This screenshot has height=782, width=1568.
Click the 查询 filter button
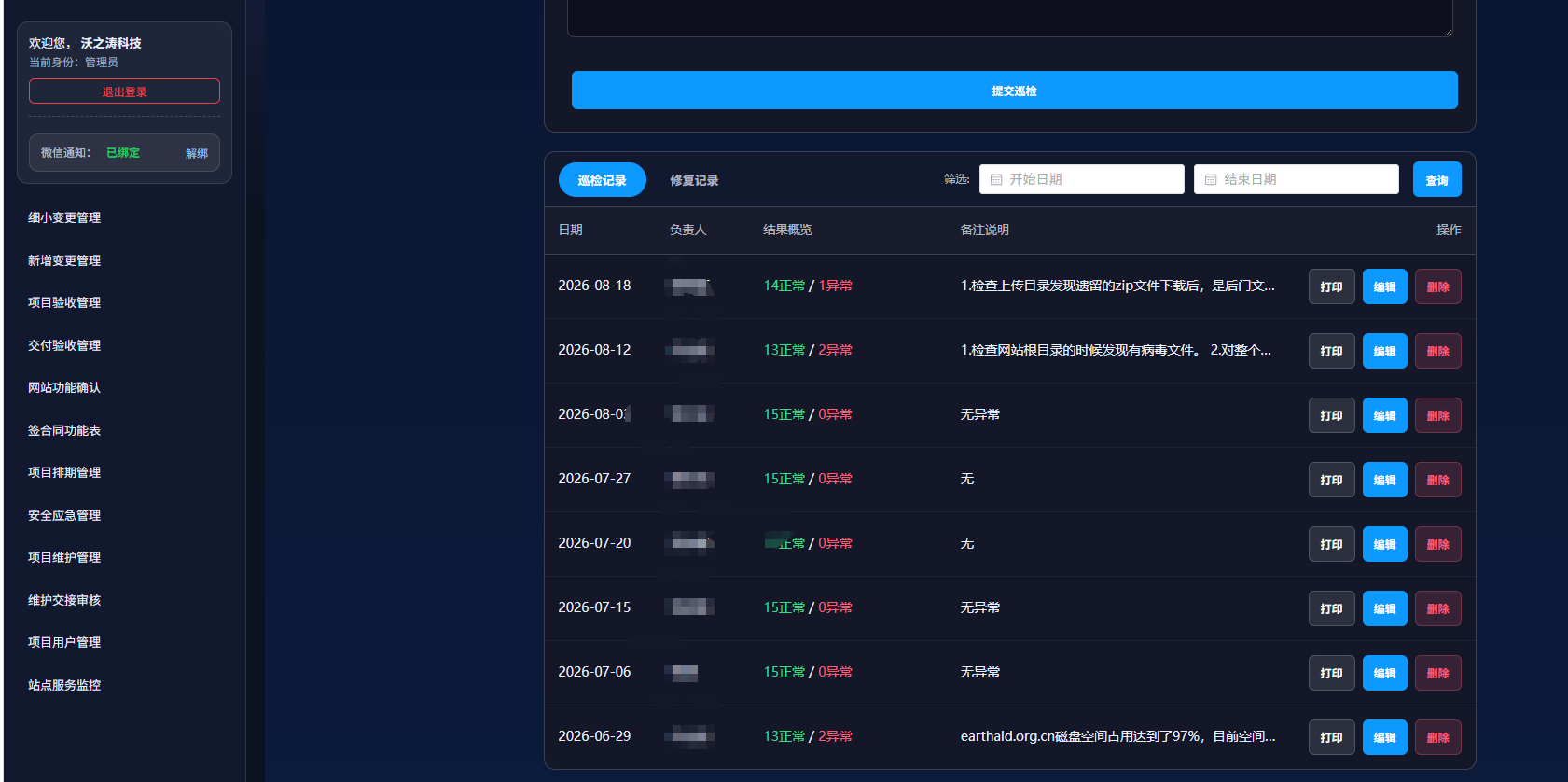coord(1436,180)
